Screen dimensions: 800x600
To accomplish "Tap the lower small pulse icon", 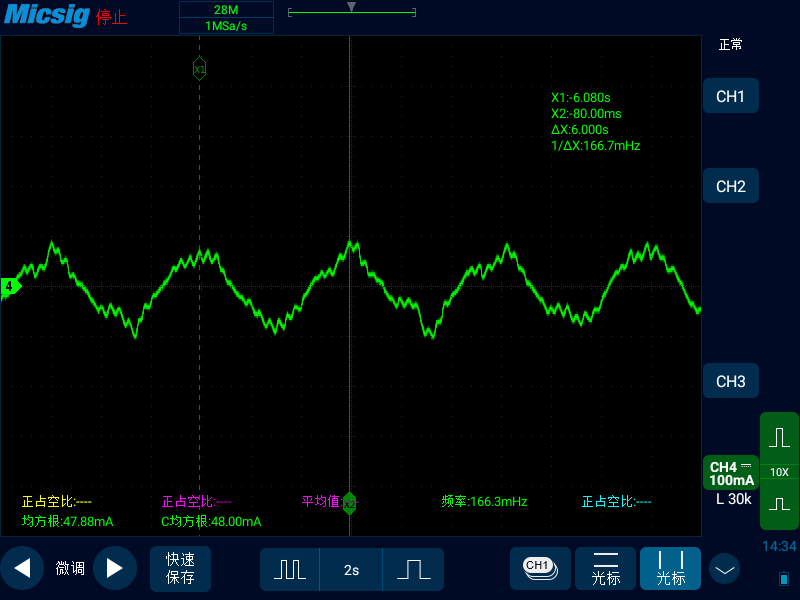I will click(x=779, y=504).
